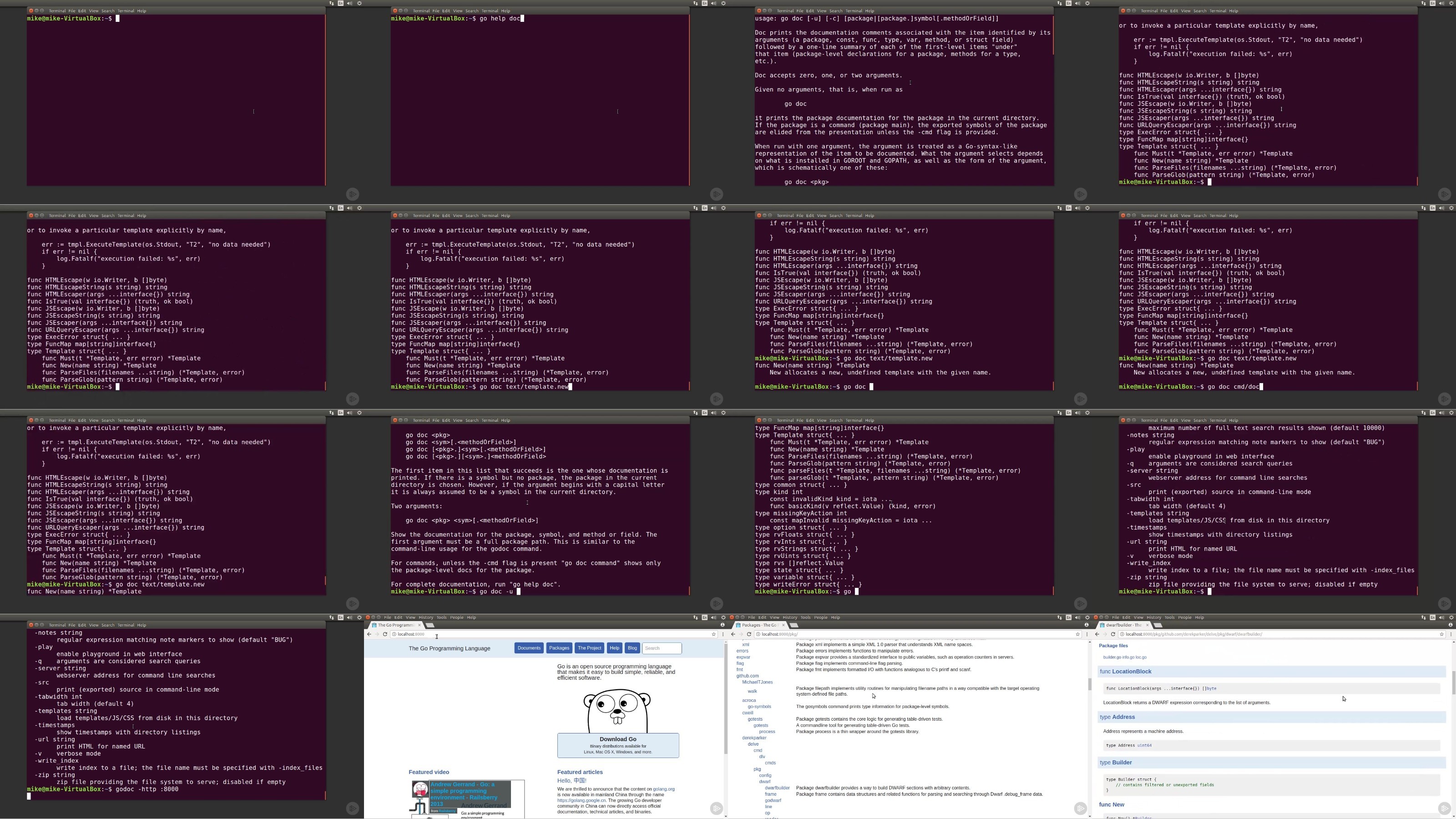Reload the localhost:8000/pkg/ page
The height and width of the screenshot is (819, 1456).
pos(749,634)
